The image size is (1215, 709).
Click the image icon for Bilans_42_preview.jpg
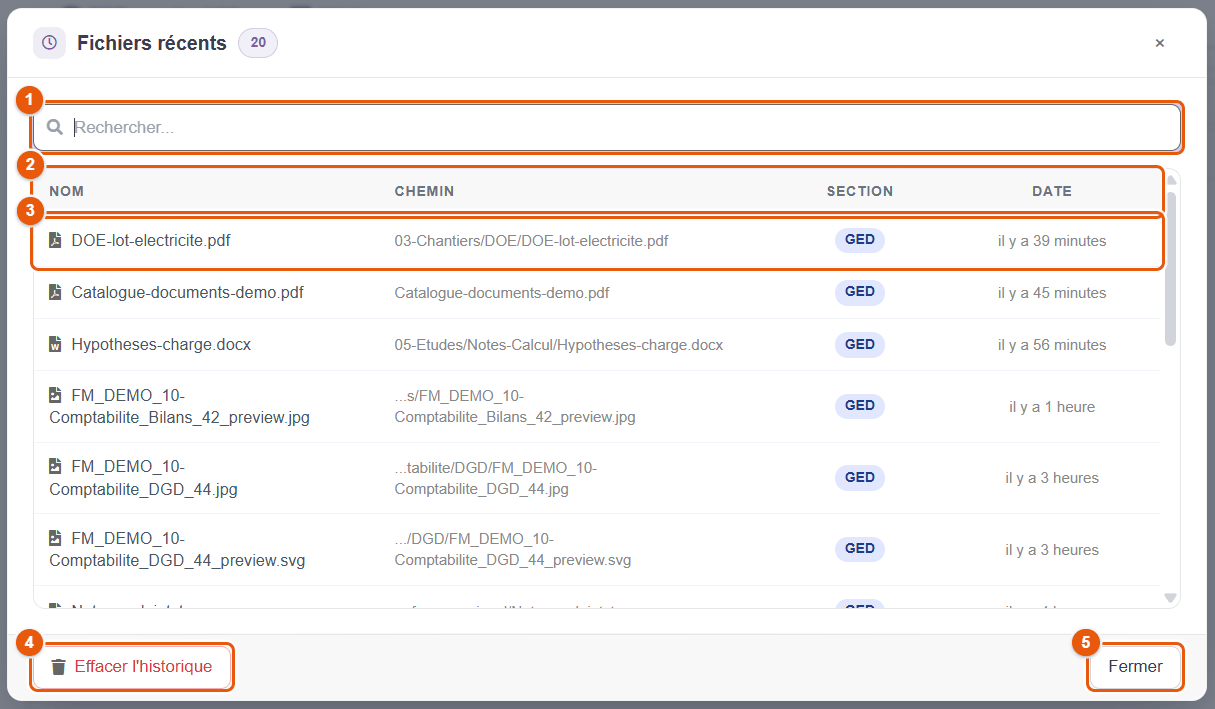pos(55,395)
